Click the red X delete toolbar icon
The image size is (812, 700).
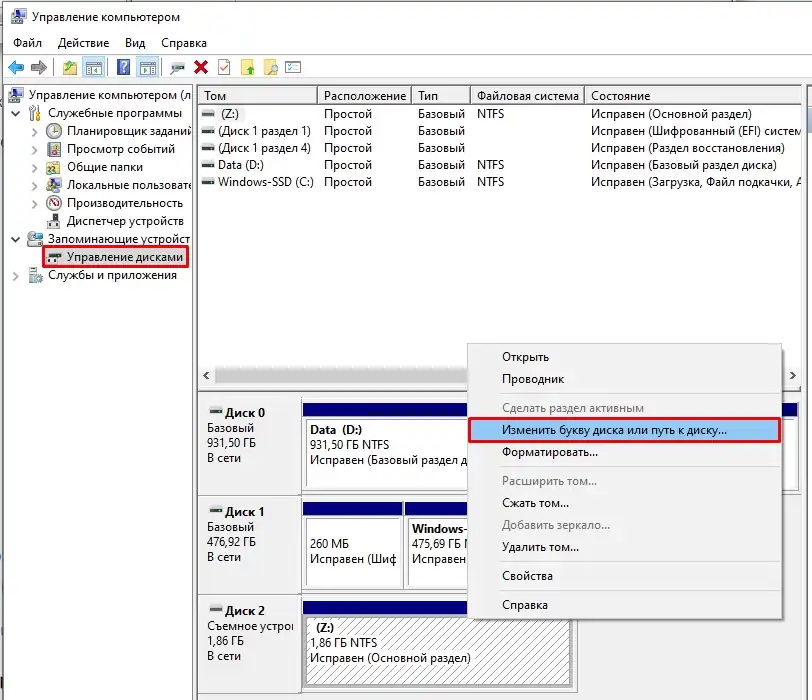(x=201, y=68)
